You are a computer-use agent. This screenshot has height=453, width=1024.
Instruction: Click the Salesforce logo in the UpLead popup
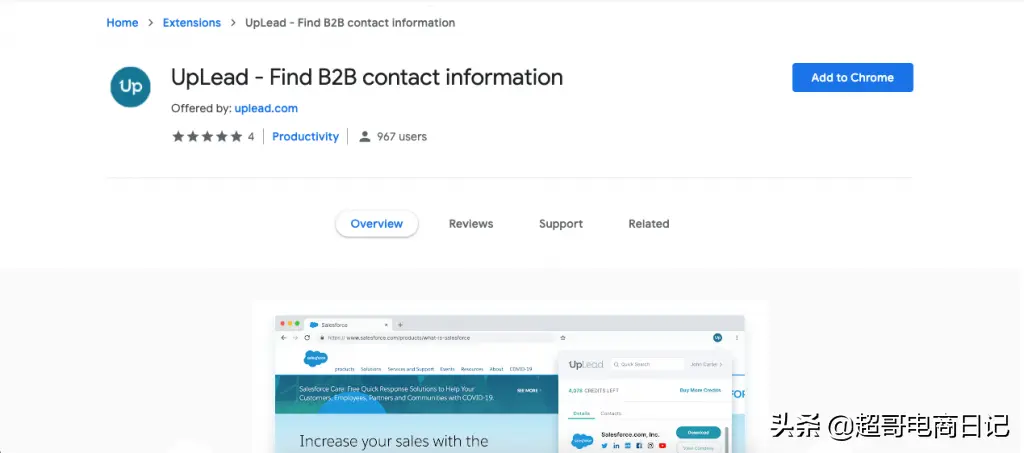click(582, 441)
